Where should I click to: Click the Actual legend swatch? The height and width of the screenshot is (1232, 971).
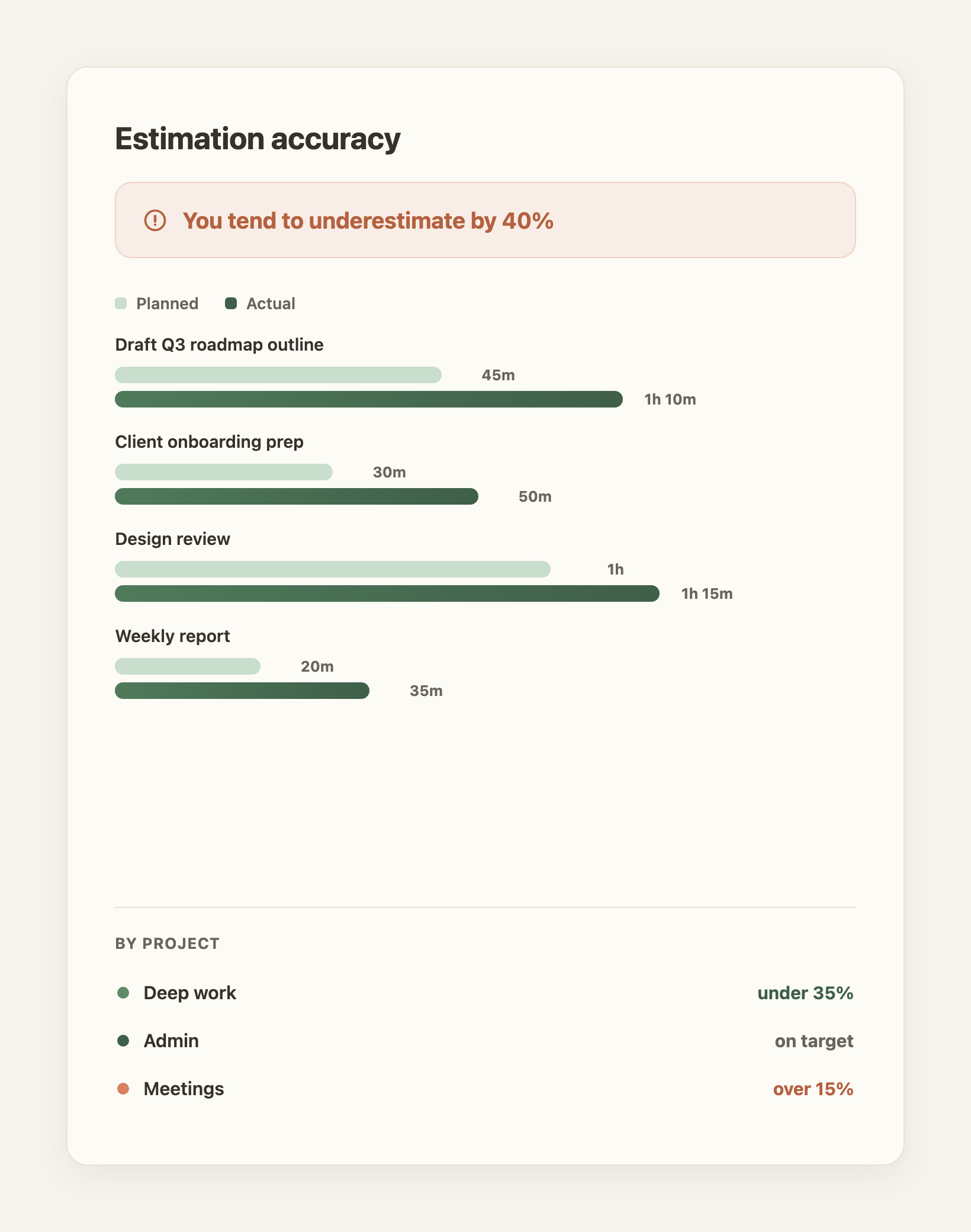click(231, 303)
